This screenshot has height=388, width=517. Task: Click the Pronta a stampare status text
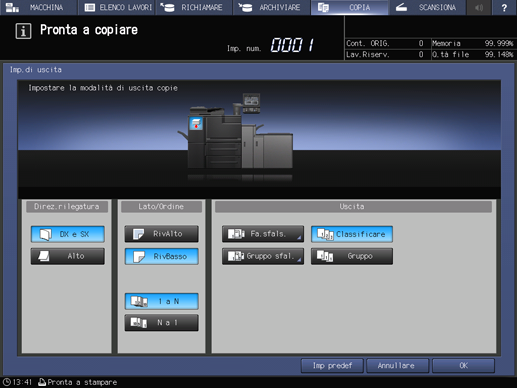pyautogui.click(x=82, y=382)
